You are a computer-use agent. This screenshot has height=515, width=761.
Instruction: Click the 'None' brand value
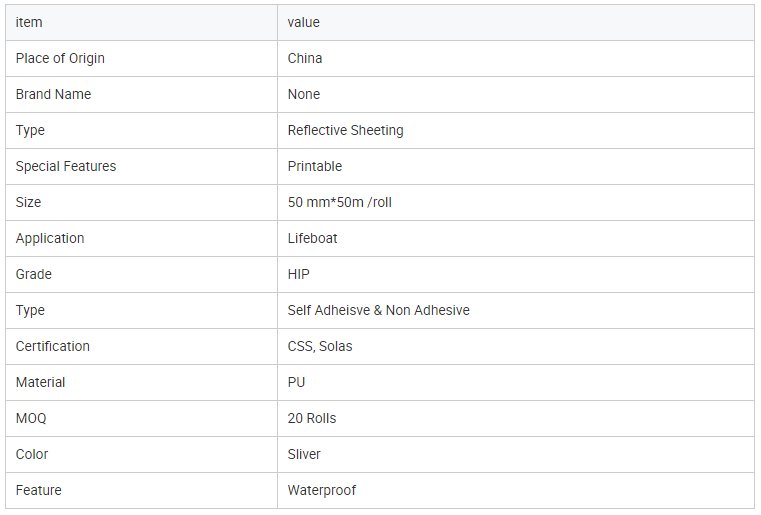304,94
